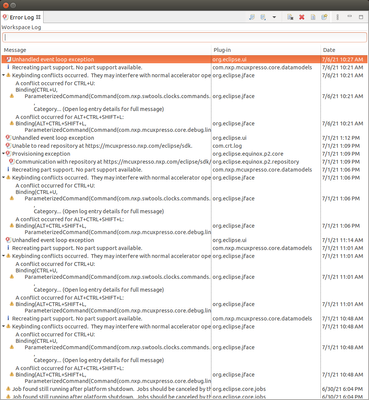Collapse Keybinding conflicts entry from 7/1/21 1:06 PM

(4, 178)
